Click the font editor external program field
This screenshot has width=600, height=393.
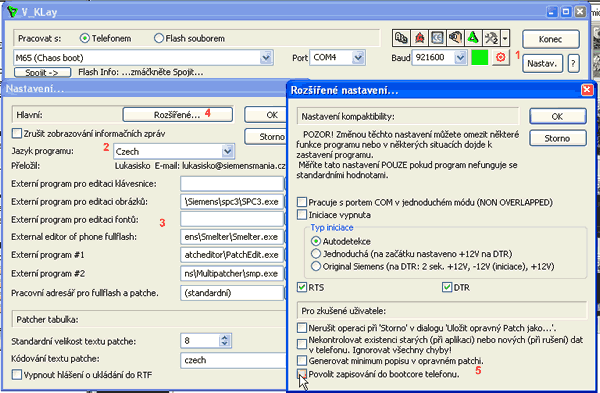pyautogui.click(x=232, y=220)
